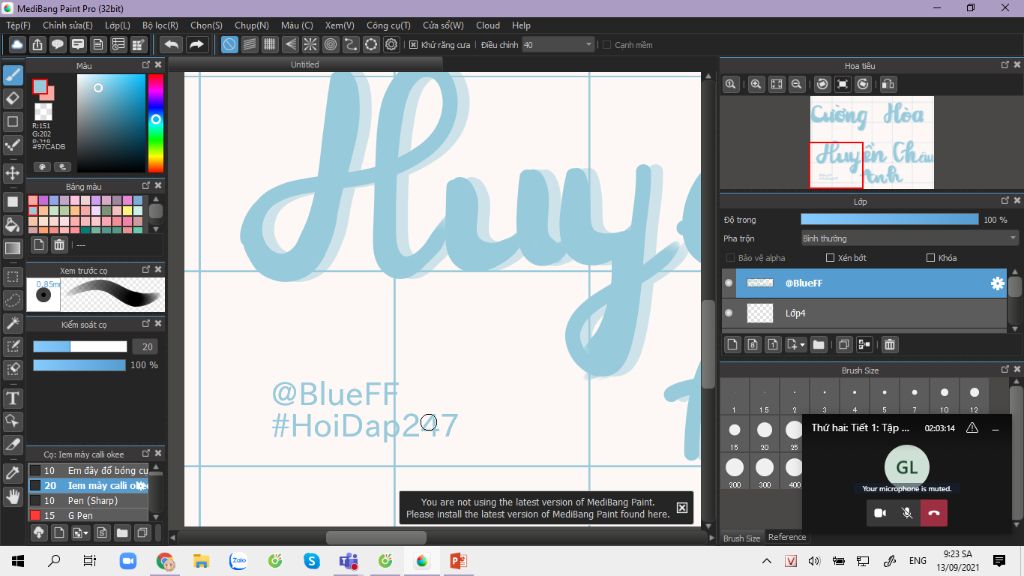Screen dimensions: 1024x576
Task: Select the Move tool
Action: tap(12, 173)
